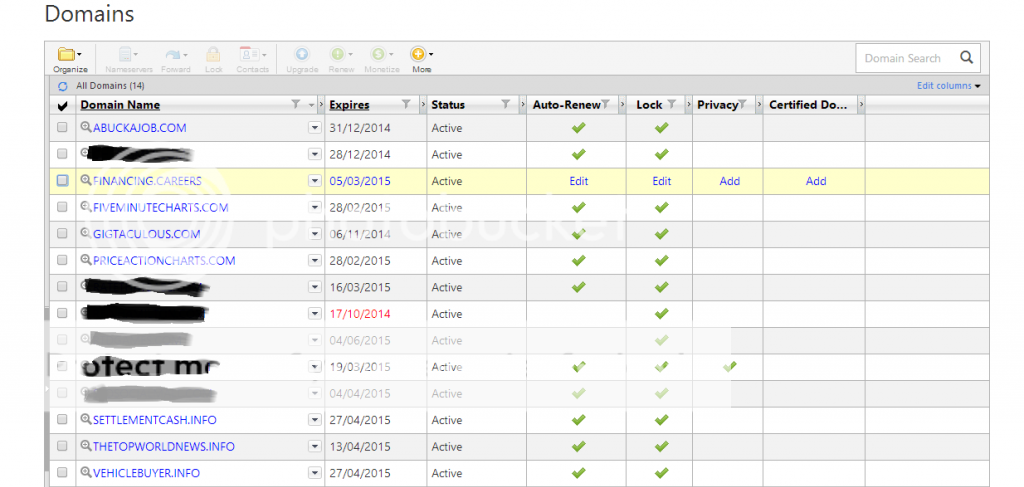This screenshot has width=1024, height=487.
Task: Open the dropdown arrow for FIVEMINUTECHARTS.COM
Action: point(315,208)
